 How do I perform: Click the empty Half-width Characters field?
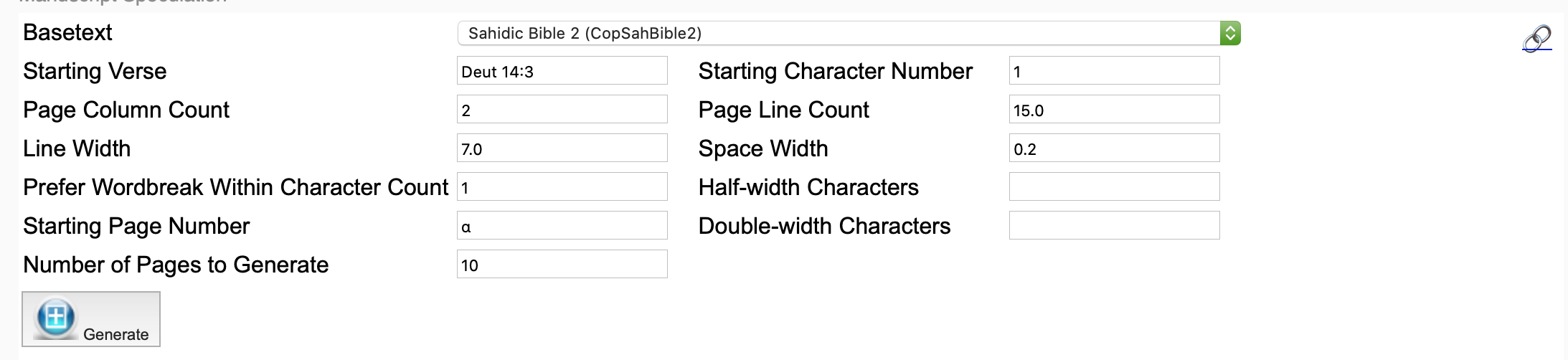click(x=1113, y=187)
